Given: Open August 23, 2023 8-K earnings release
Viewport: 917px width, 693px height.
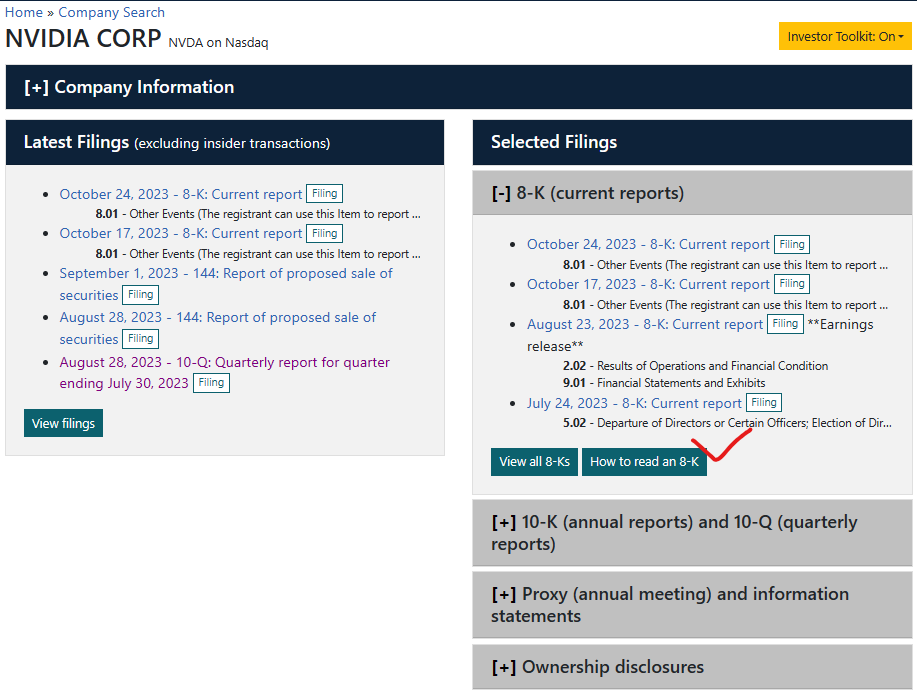Looking at the screenshot, I should click(645, 325).
